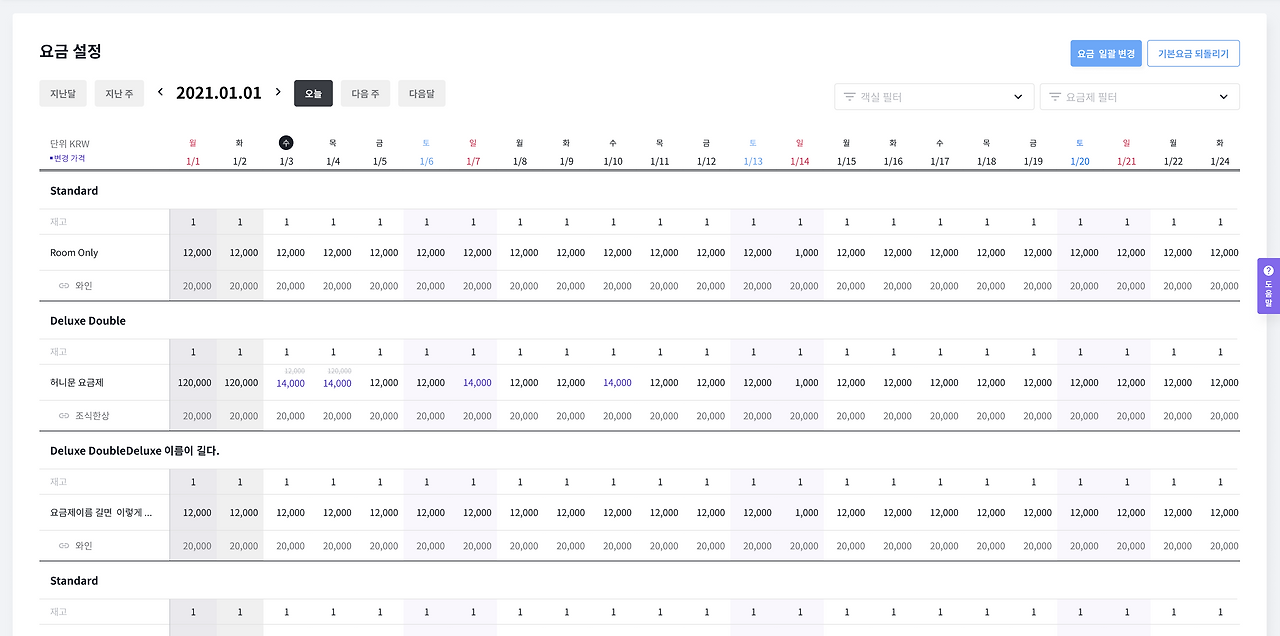Click the 허니문 요금제 rate plan label
Image resolution: width=1280 pixels, height=636 pixels.
pos(76,383)
